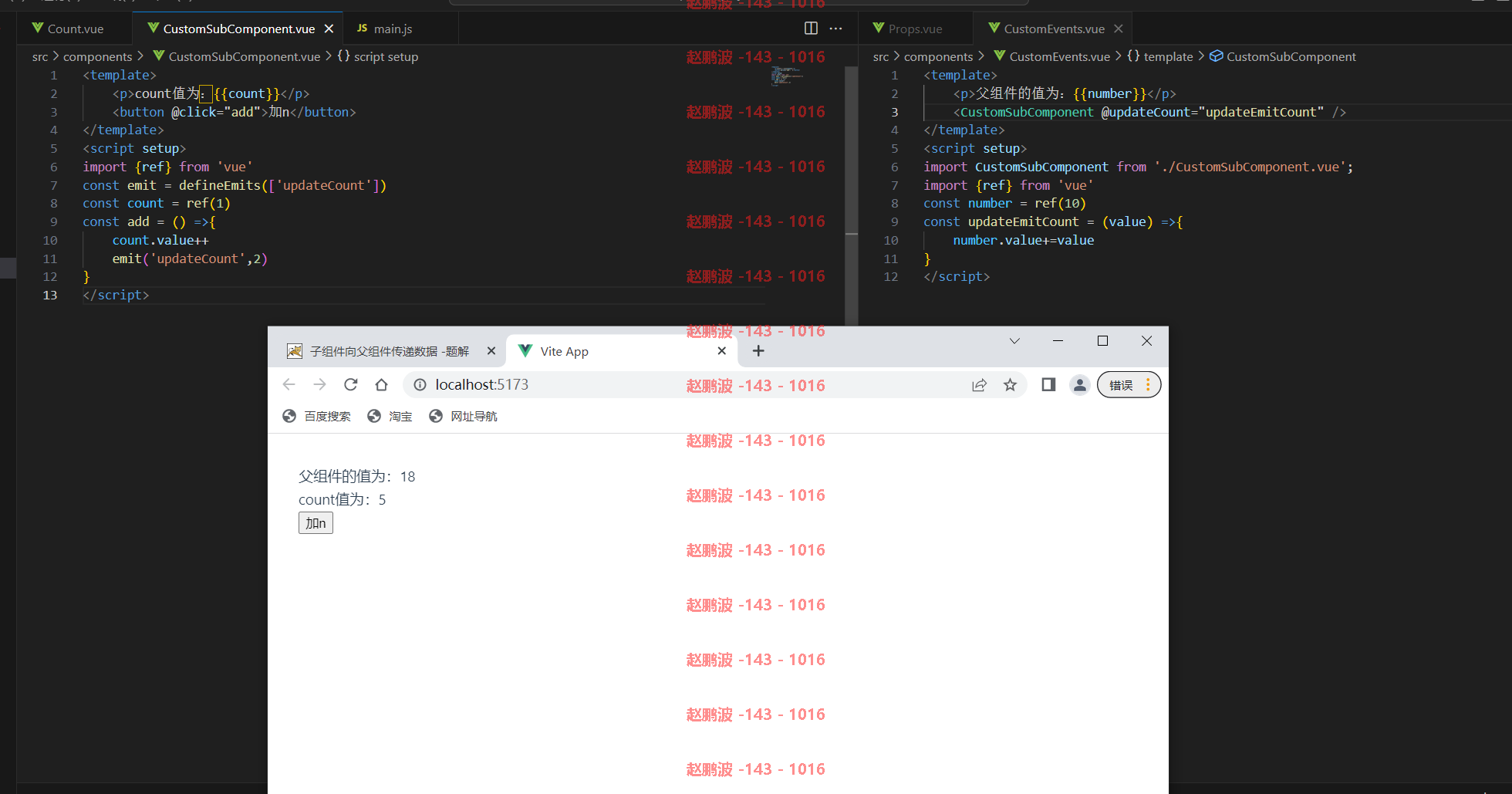This screenshot has height=794, width=1512.
Task: Close the Vite App browser tab
Action: (722, 351)
